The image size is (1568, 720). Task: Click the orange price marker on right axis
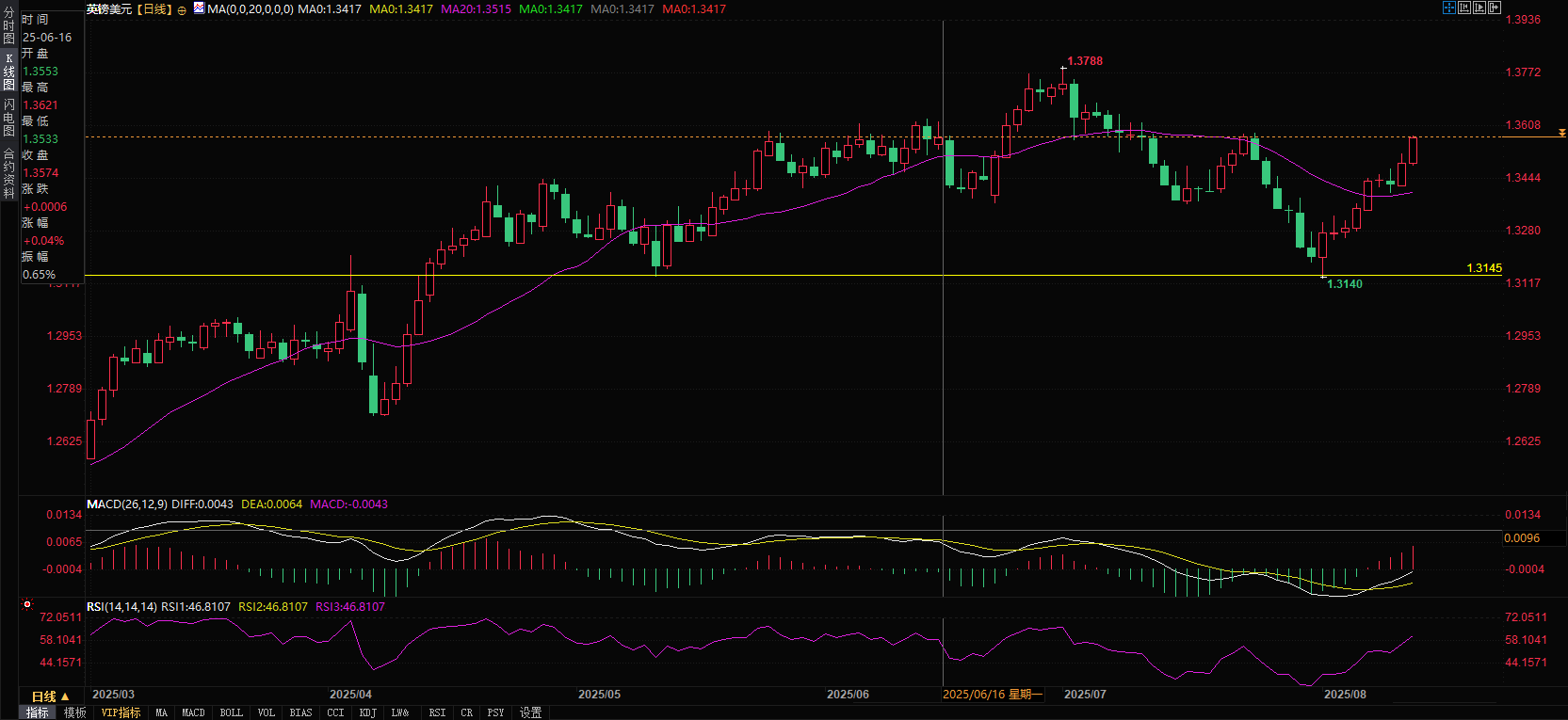click(1561, 134)
